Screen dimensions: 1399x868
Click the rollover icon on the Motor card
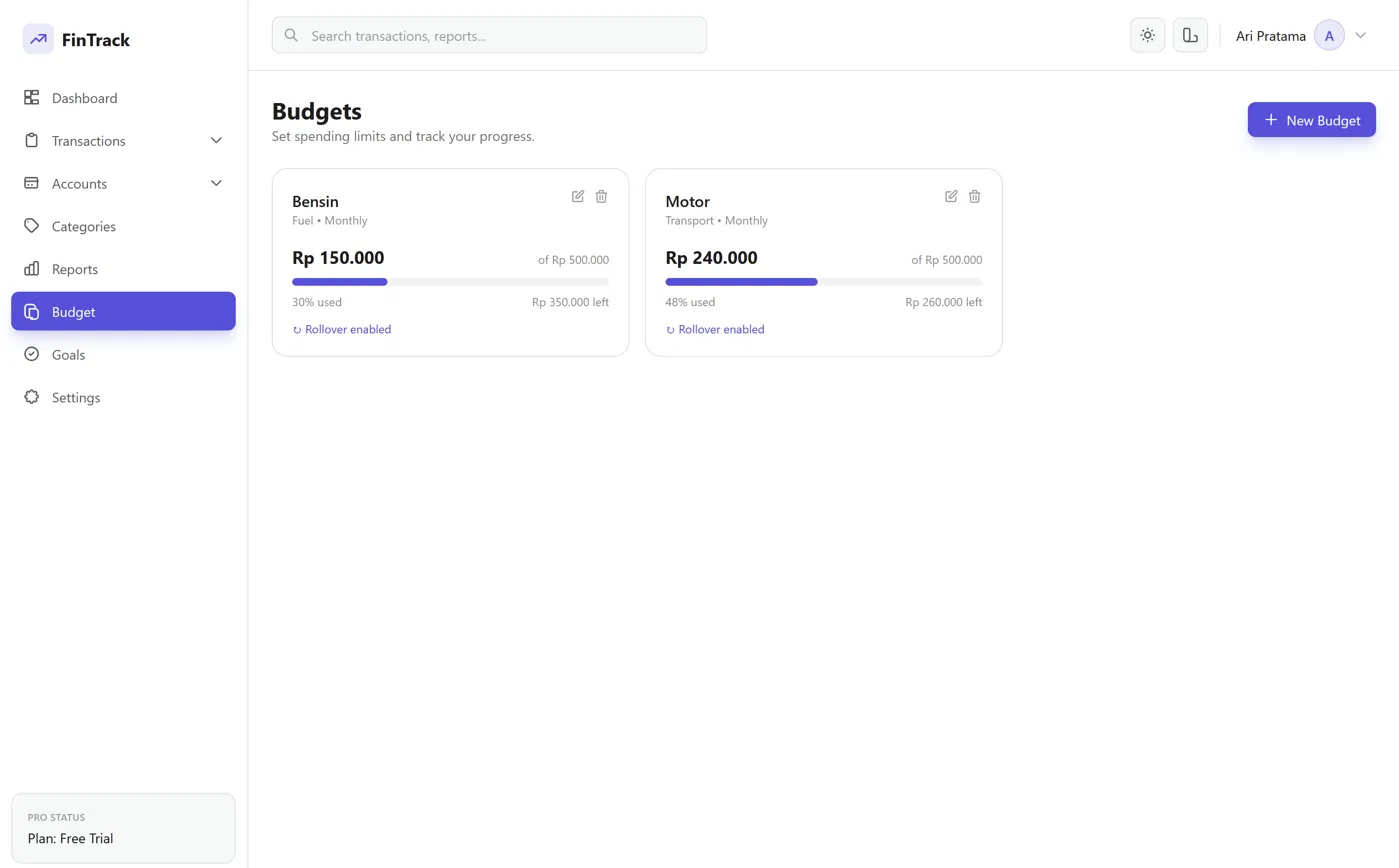coord(670,330)
